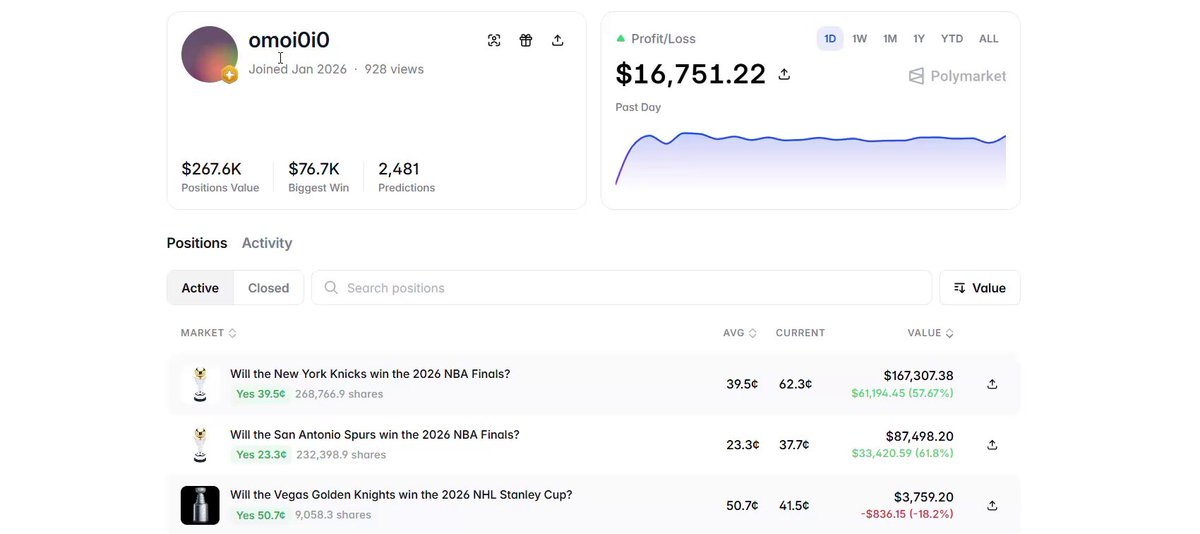Select the 1Y time range
This screenshot has height=534, width=1200.
tap(919, 39)
